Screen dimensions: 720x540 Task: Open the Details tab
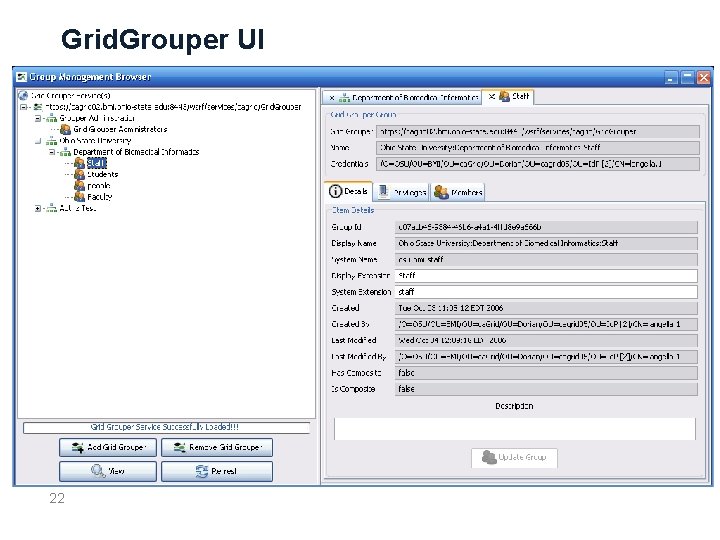349,191
